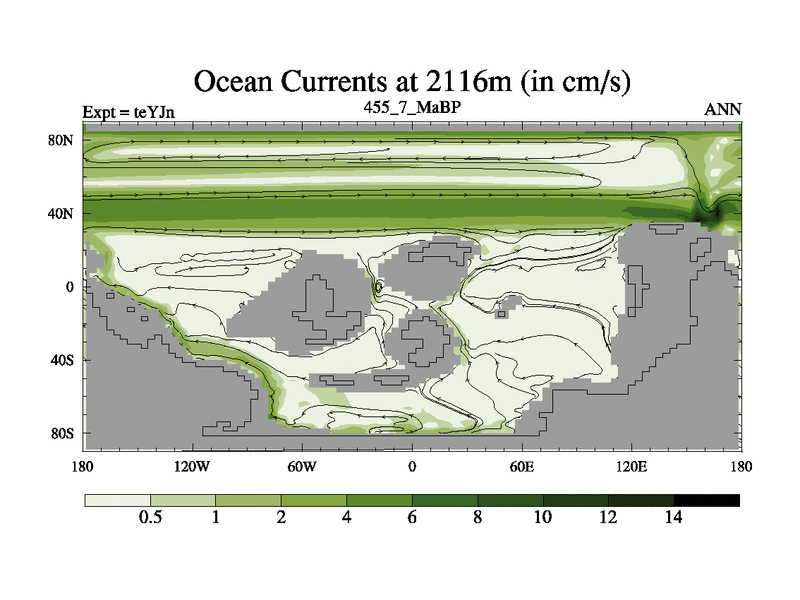The height and width of the screenshot is (600, 800).
Task: Click the "80N" latitude axis label
Action: pyautogui.click(x=63, y=140)
